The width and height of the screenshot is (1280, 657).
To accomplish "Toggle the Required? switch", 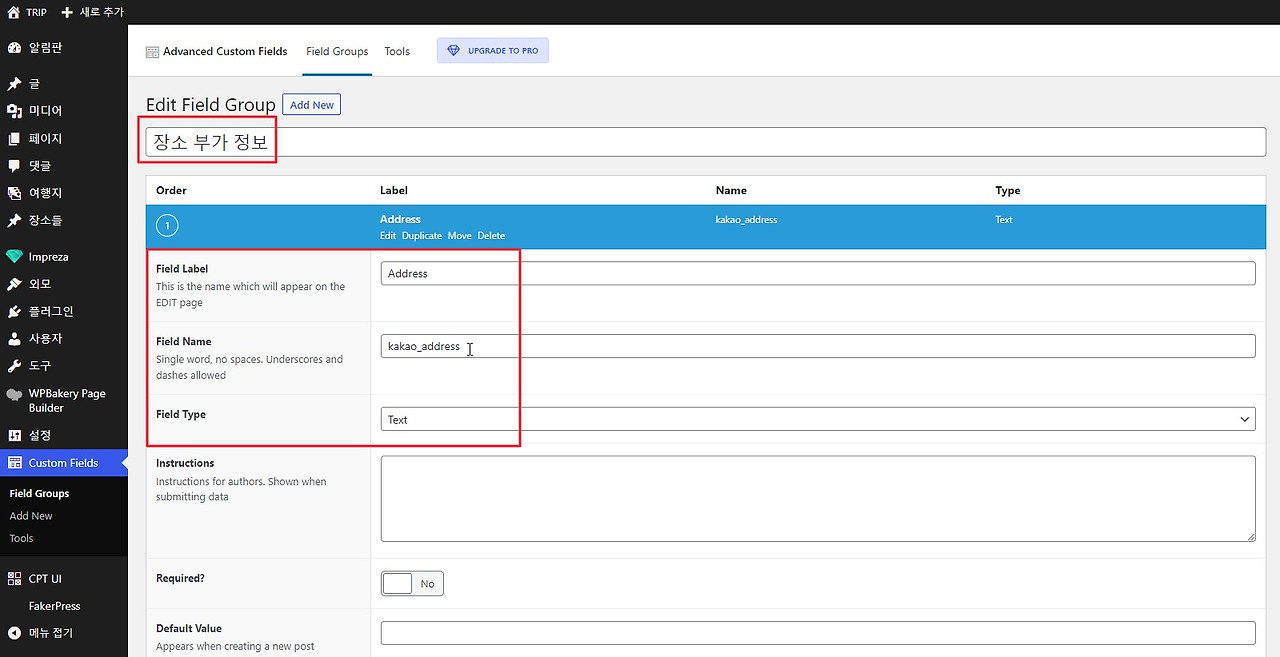I will click(412, 583).
